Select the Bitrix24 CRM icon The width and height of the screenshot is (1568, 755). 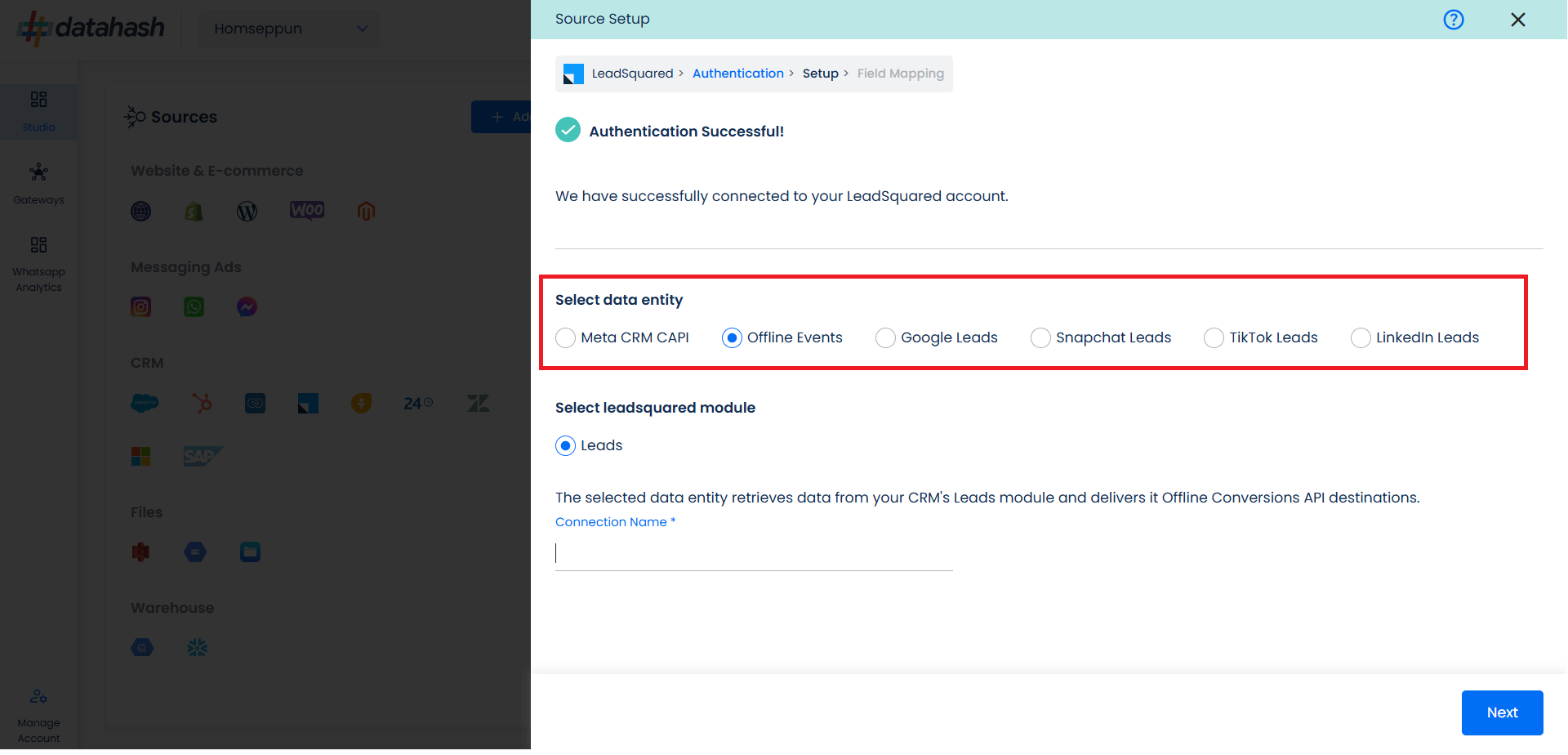point(418,403)
